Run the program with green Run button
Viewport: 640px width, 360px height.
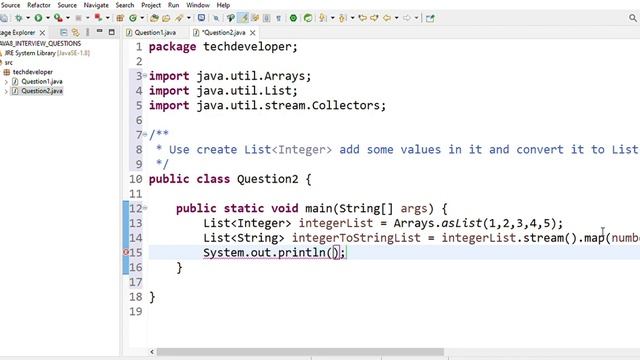38,18
